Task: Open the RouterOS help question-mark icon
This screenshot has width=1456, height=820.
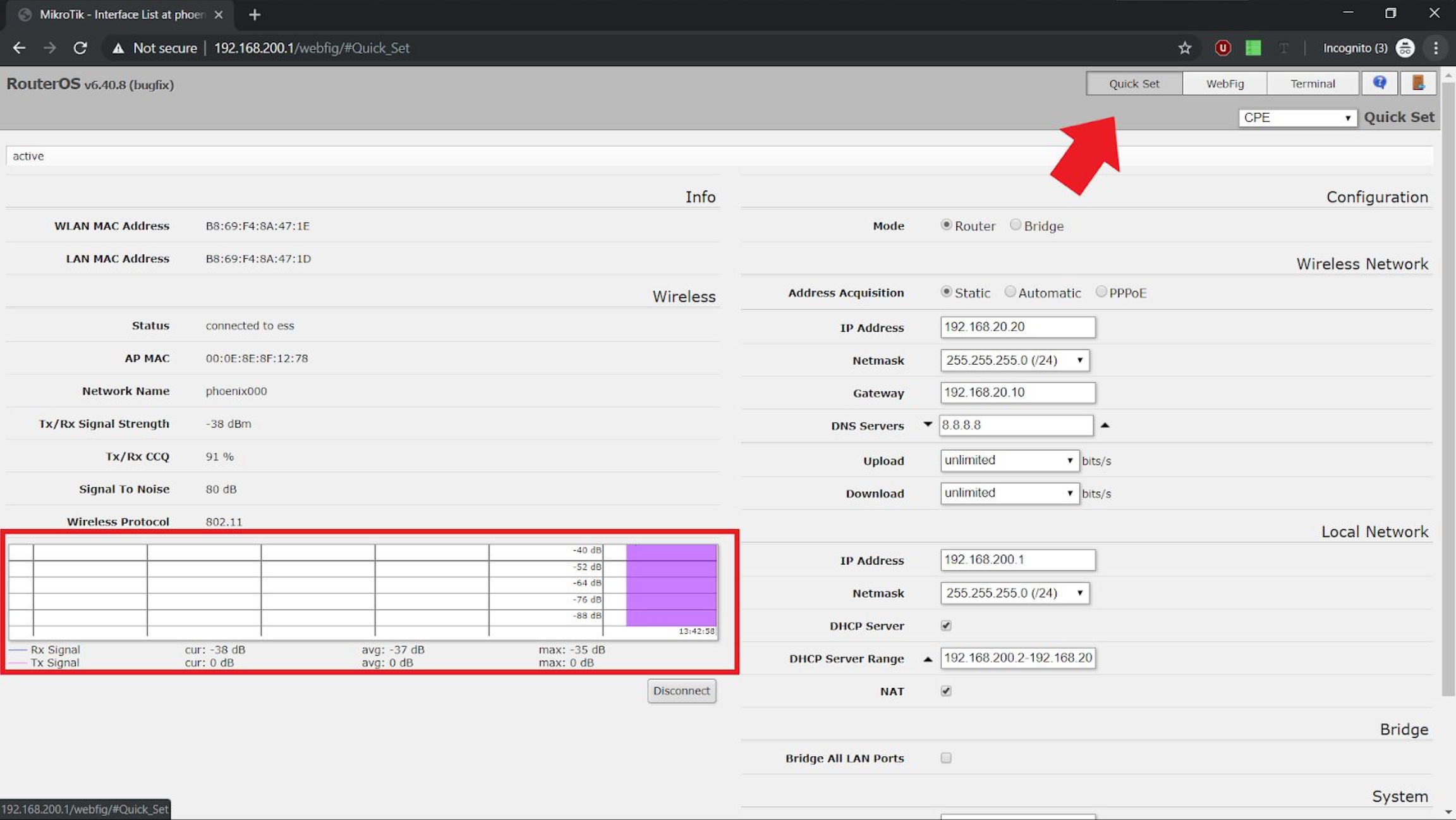Action: tap(1380, 83)
